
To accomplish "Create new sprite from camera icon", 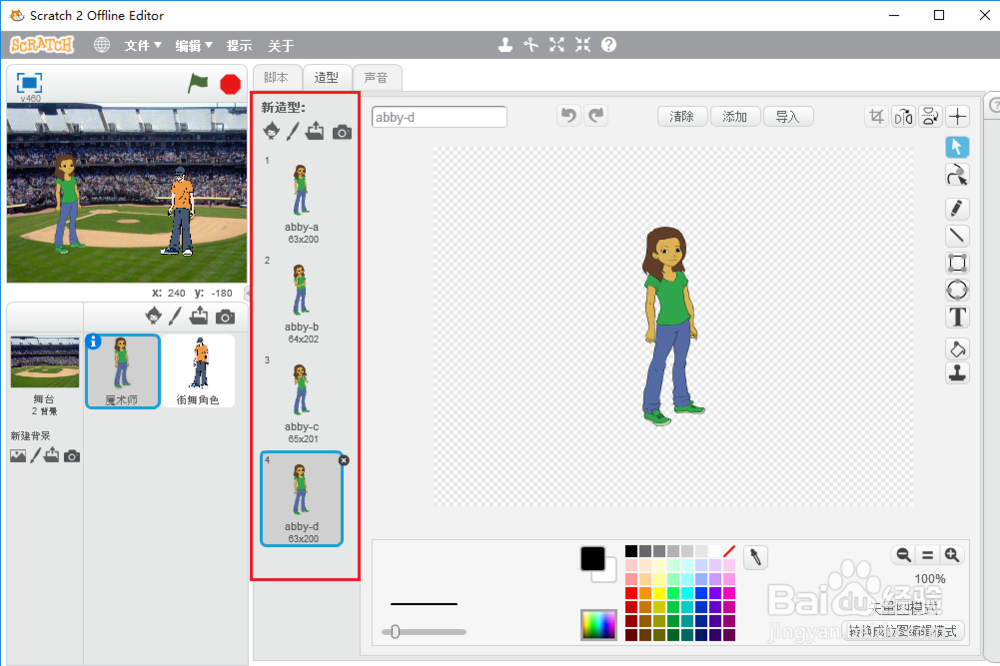I will [x=225, y=316].
